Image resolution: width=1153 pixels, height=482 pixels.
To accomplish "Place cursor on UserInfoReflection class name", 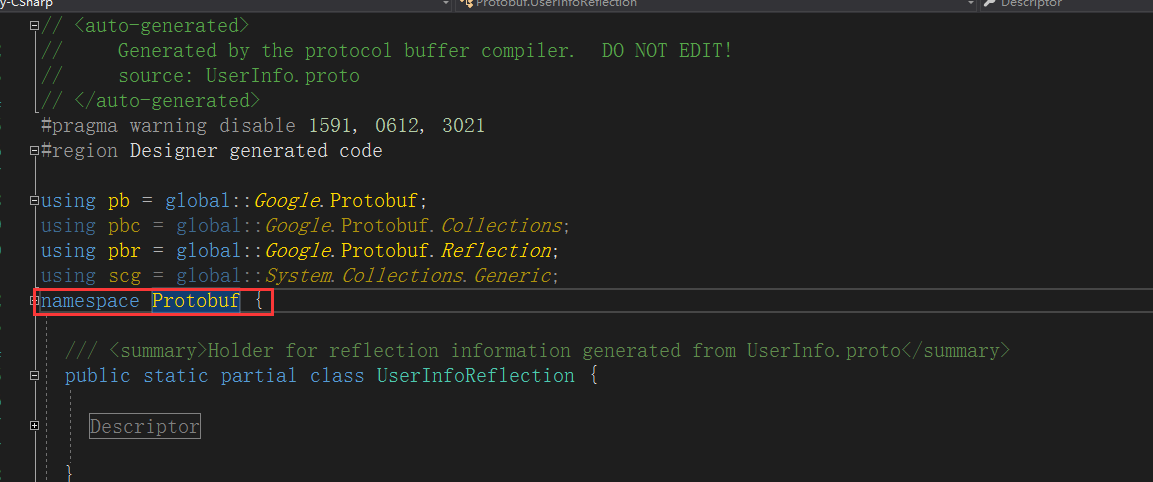I will point(475,376).
